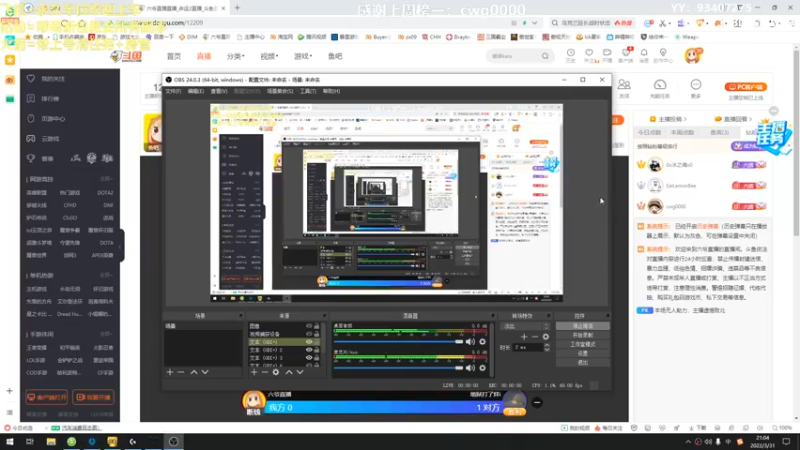The height and width of the screenshot is (450, 800).
Task: Adjust the desktop audio volume slider
Action: (x=398, y=342)
